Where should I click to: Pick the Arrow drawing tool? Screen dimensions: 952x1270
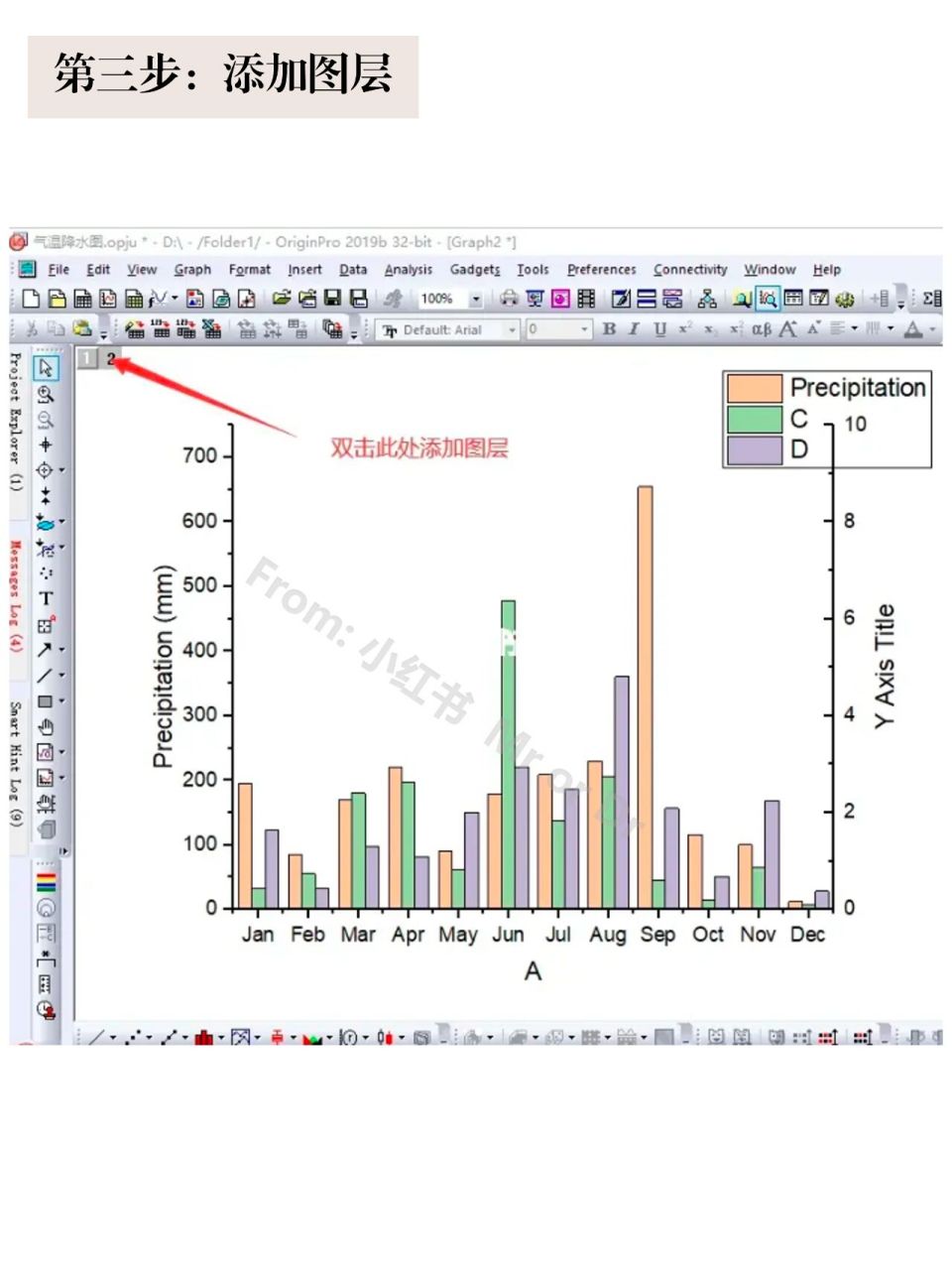pyautogui.click(x=45, y=650)
